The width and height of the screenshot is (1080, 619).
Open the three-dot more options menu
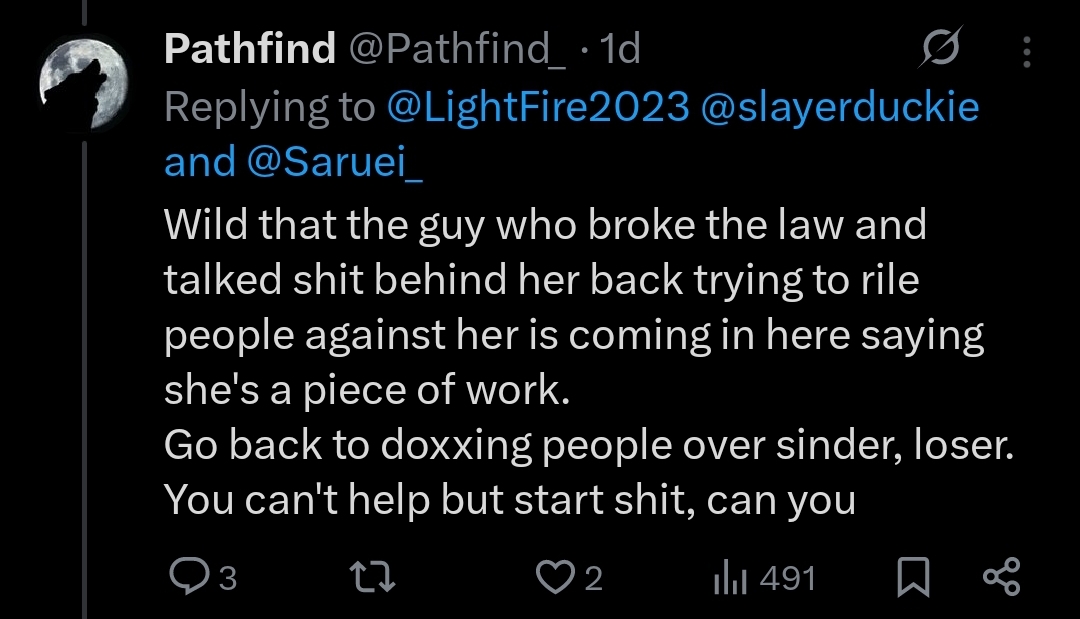pyautogui.click(x=1029, y=49)
